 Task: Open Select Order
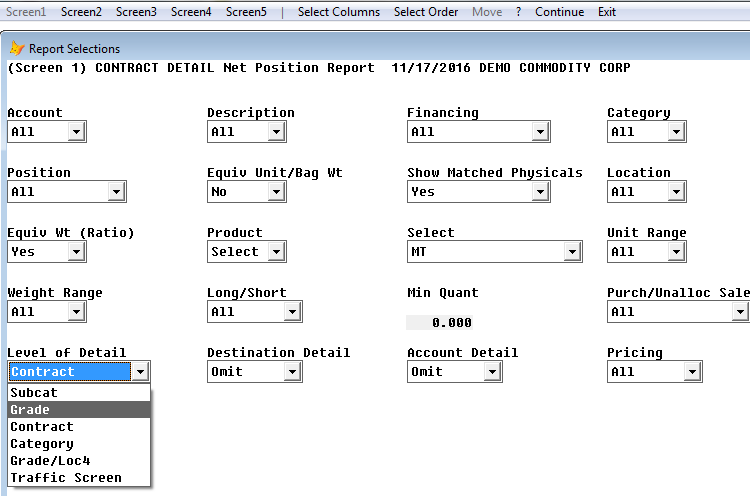pyautogui.click(x=426, y=12)
